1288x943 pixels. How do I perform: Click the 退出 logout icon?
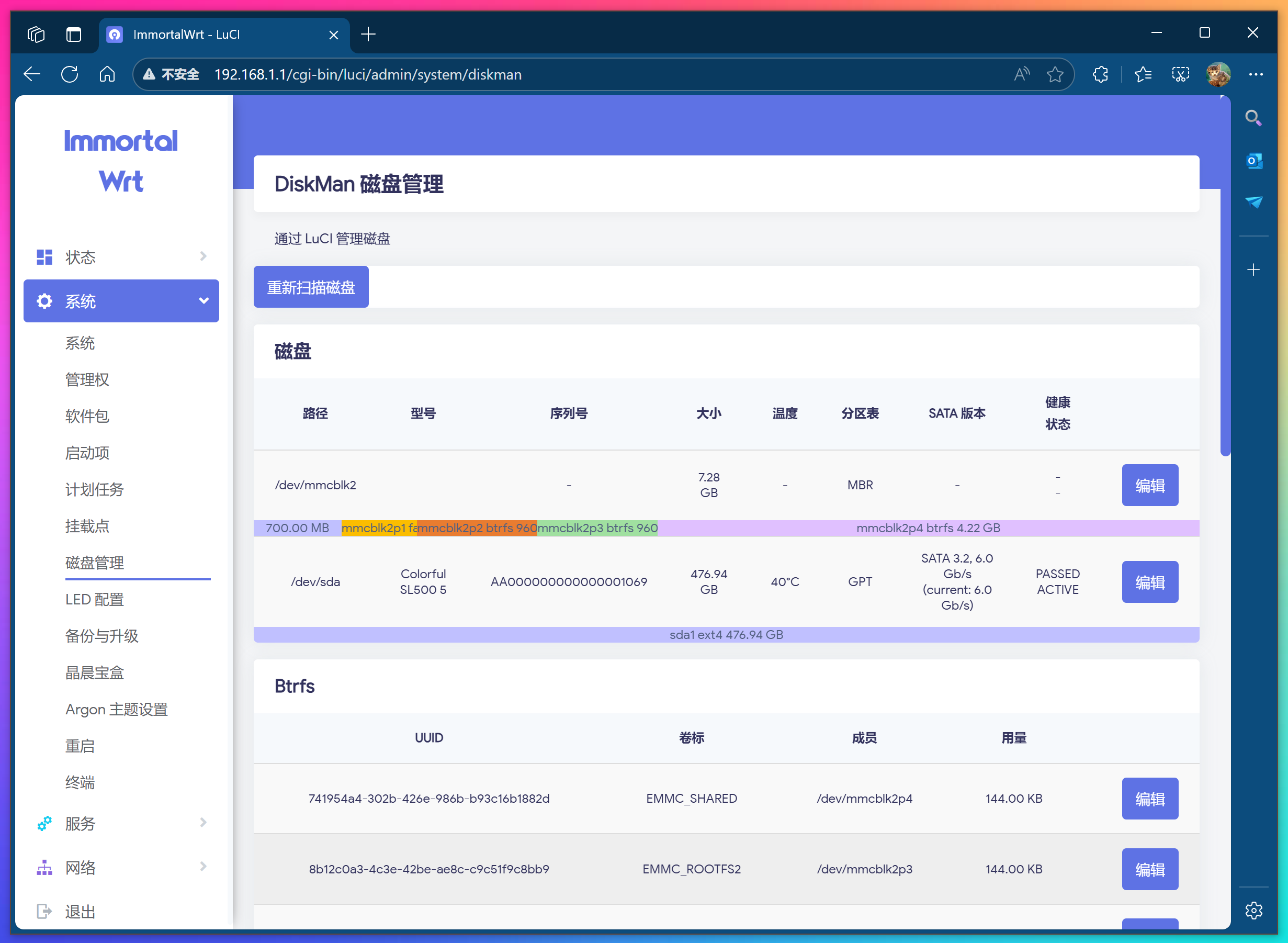(x=44, y=911)
